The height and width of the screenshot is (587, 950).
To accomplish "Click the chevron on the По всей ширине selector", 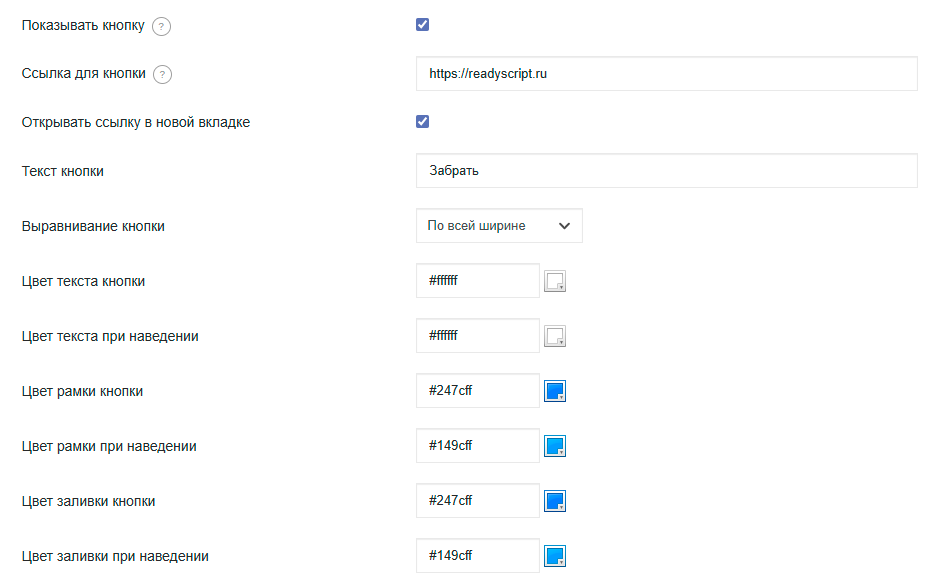I will (x=566, y=226).
